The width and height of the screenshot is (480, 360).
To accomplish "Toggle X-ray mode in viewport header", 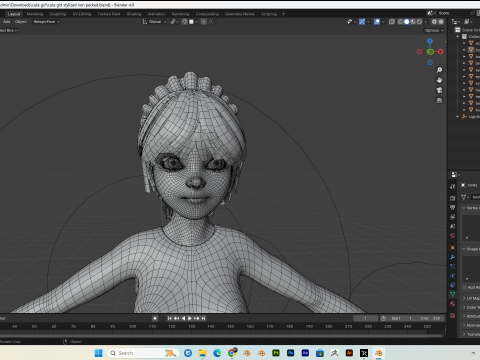I will pos(392,22).
